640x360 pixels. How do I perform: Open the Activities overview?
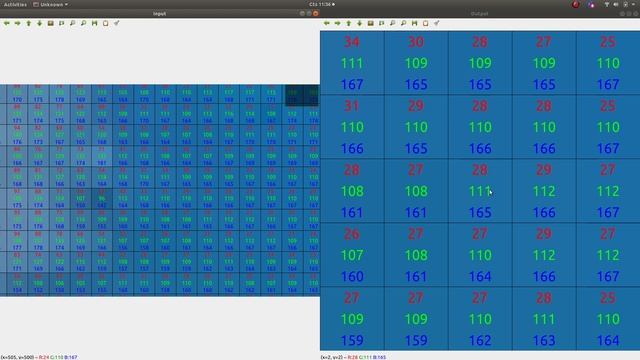coord(15,4)
